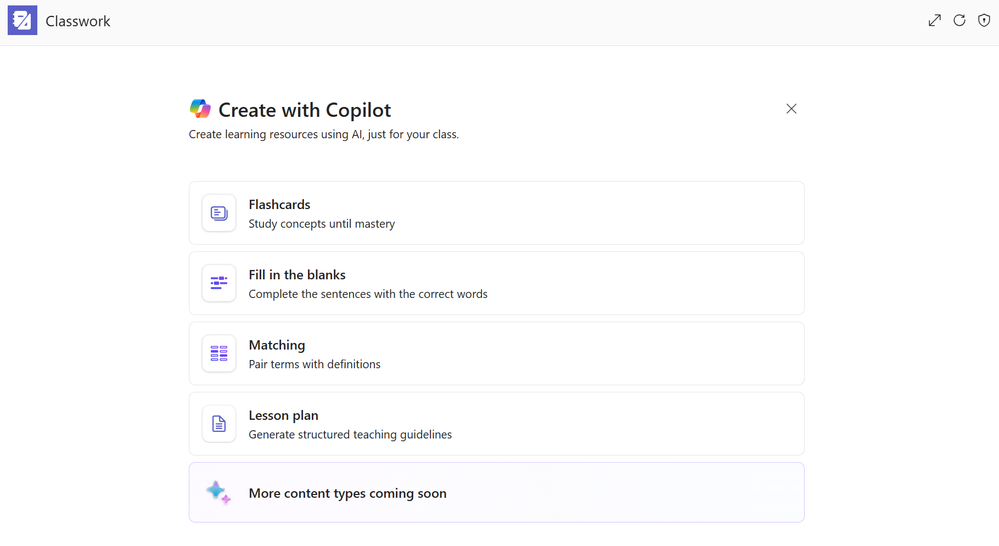
Task: Click the Classwork app logo icon
Action: coord(22,21)
